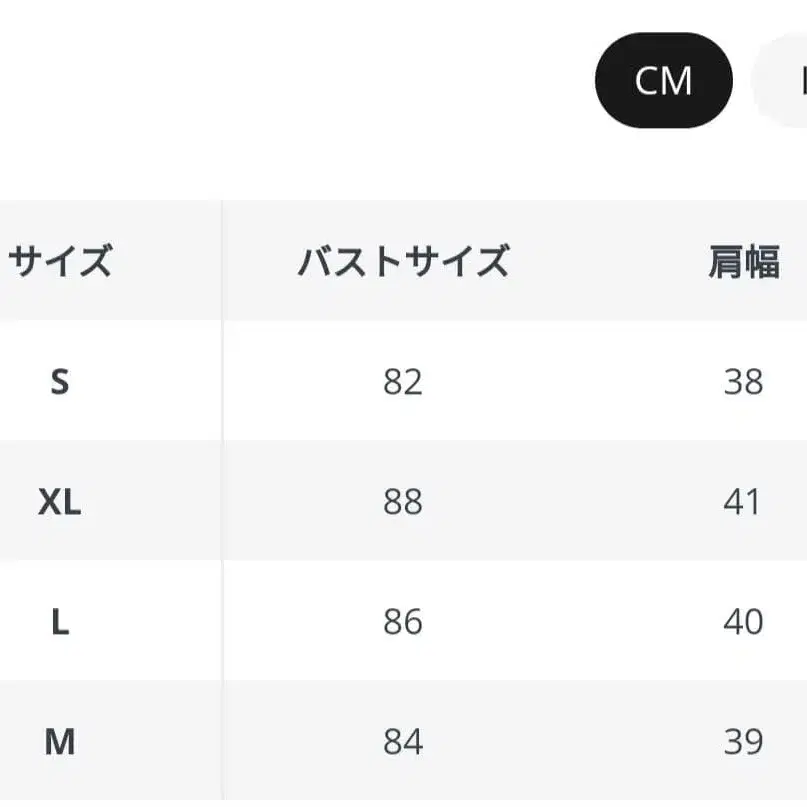Click shoulder width 40 for size L
Viewport: 807px width, 807px height.
click(744, 622)
